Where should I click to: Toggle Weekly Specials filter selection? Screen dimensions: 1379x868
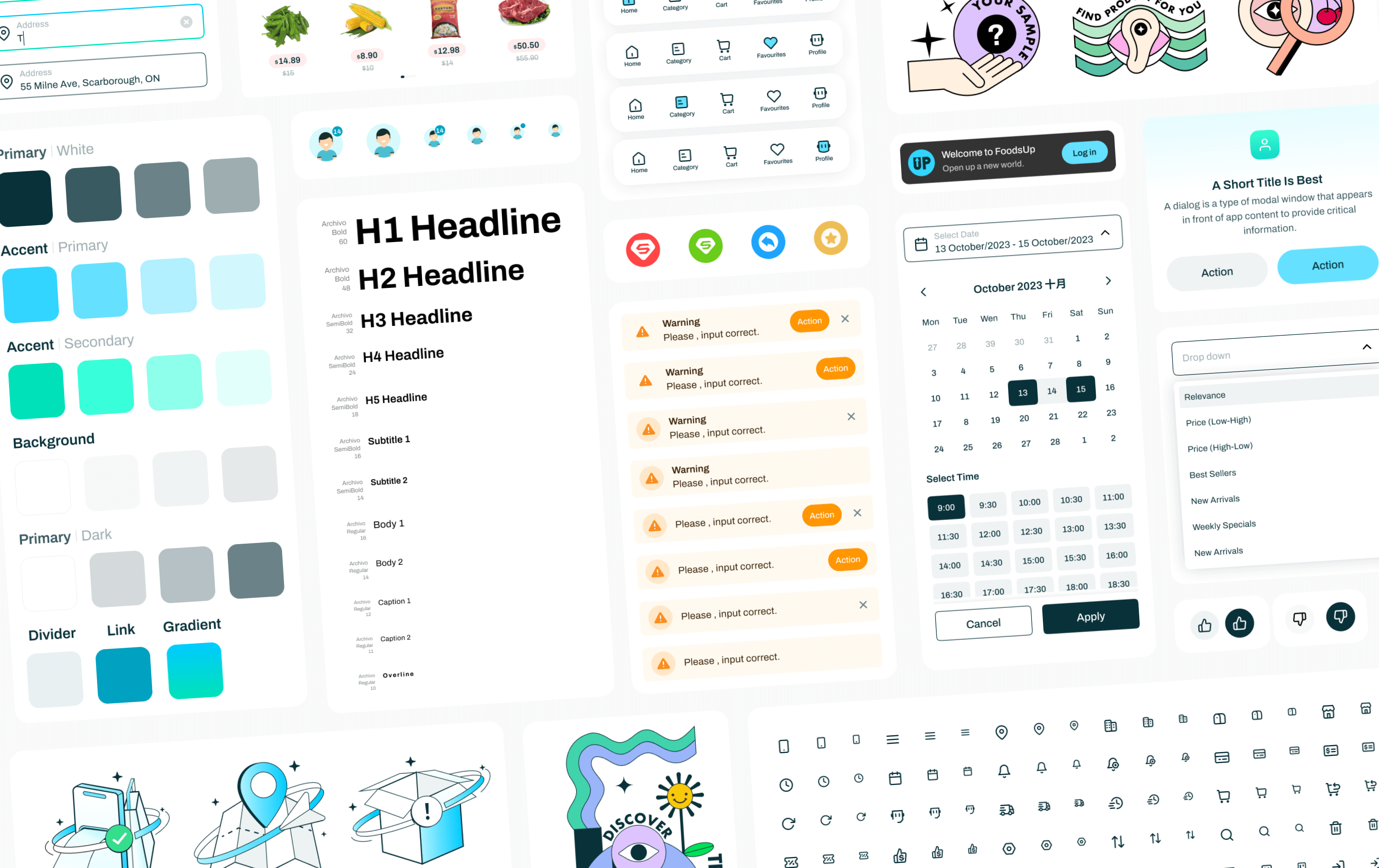[1224, 525]
